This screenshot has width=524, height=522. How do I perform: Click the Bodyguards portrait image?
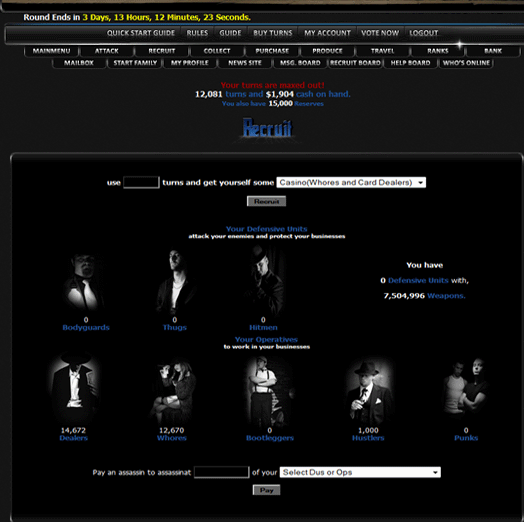(85, 282)
